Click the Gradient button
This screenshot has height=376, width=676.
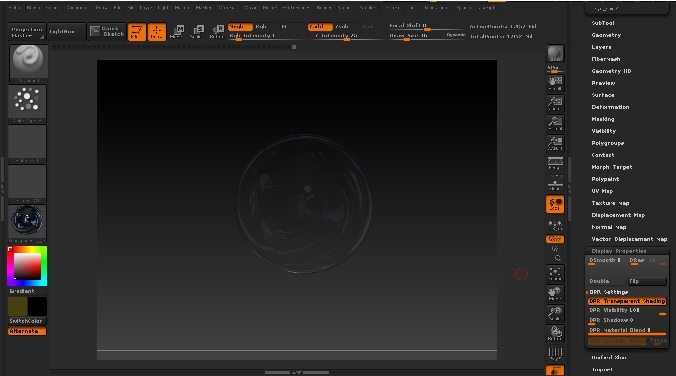click(27, 291)
